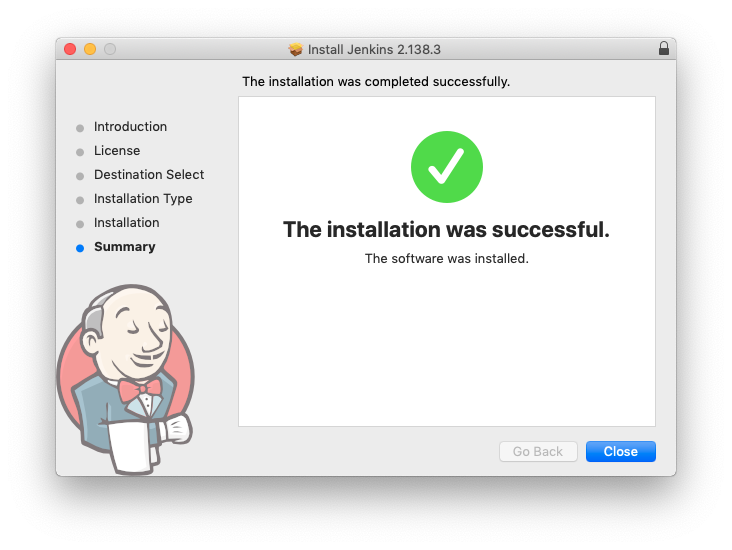Click 'The installation was successful.' heading
This screenshot has height=550, width=732.
point(446,230)
